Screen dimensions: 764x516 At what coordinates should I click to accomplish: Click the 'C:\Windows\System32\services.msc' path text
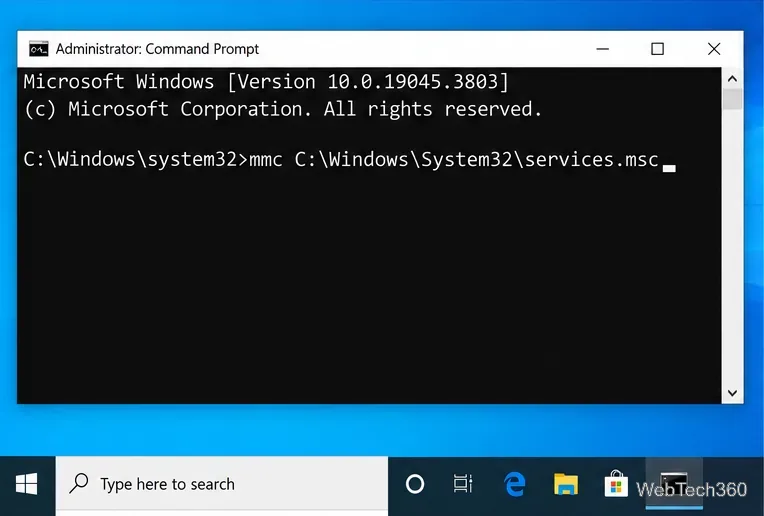477,159
